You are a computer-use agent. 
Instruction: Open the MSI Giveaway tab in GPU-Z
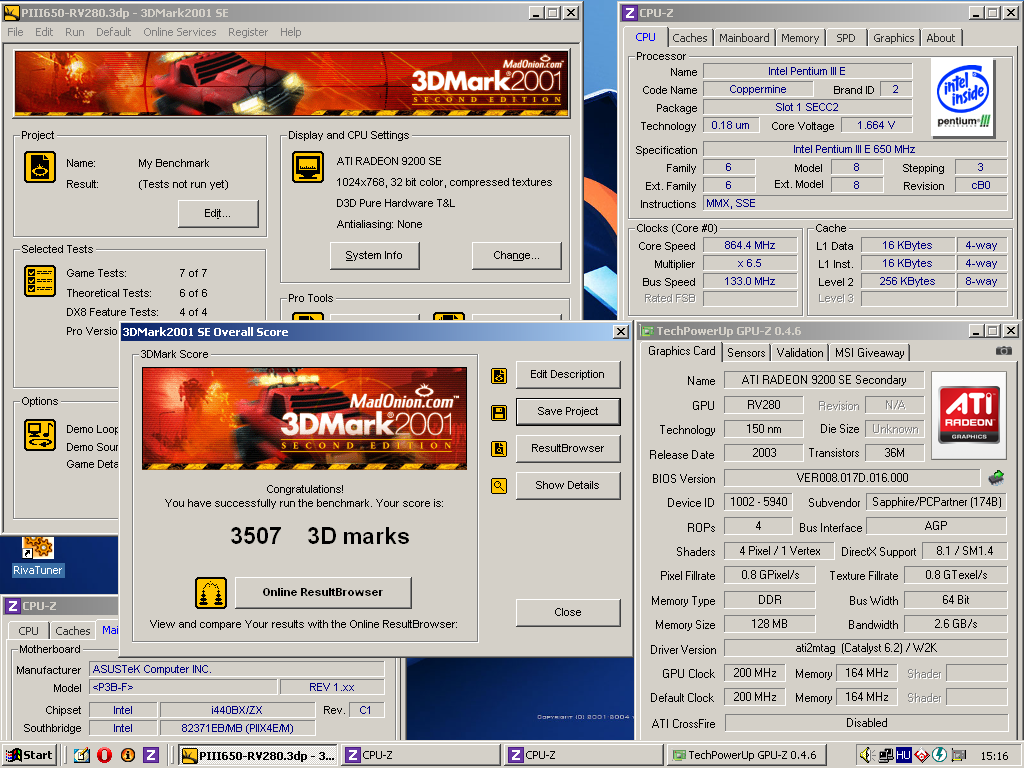coord(869,353)
